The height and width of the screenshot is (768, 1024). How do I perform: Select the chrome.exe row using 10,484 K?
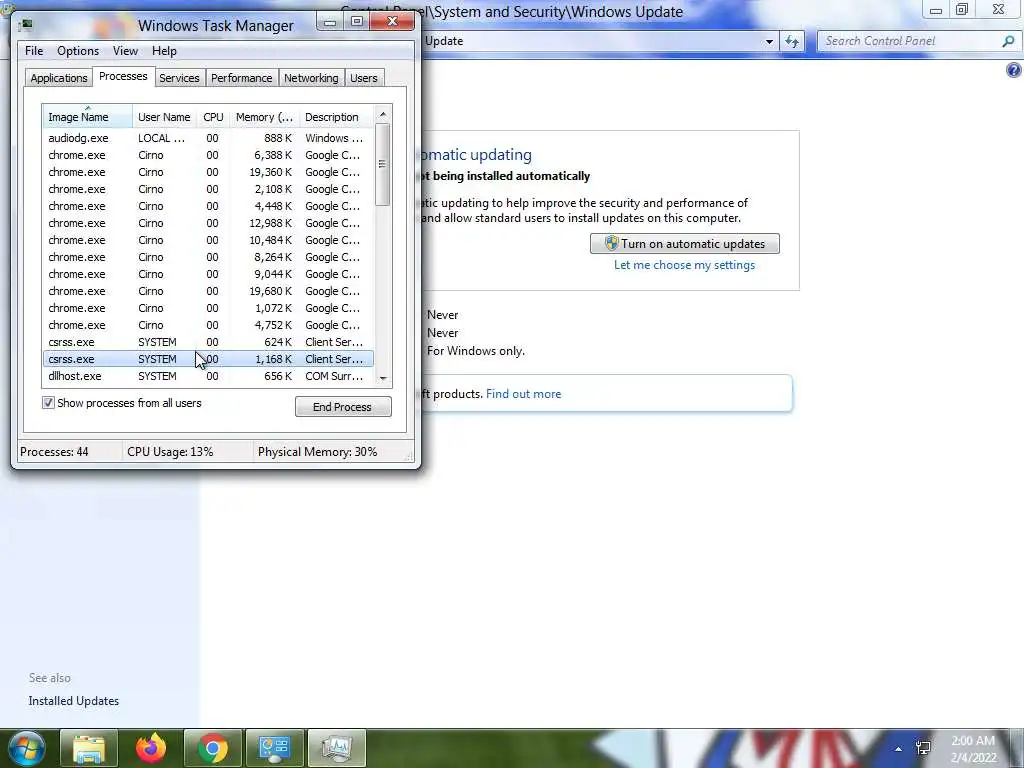tap(208, 240)
